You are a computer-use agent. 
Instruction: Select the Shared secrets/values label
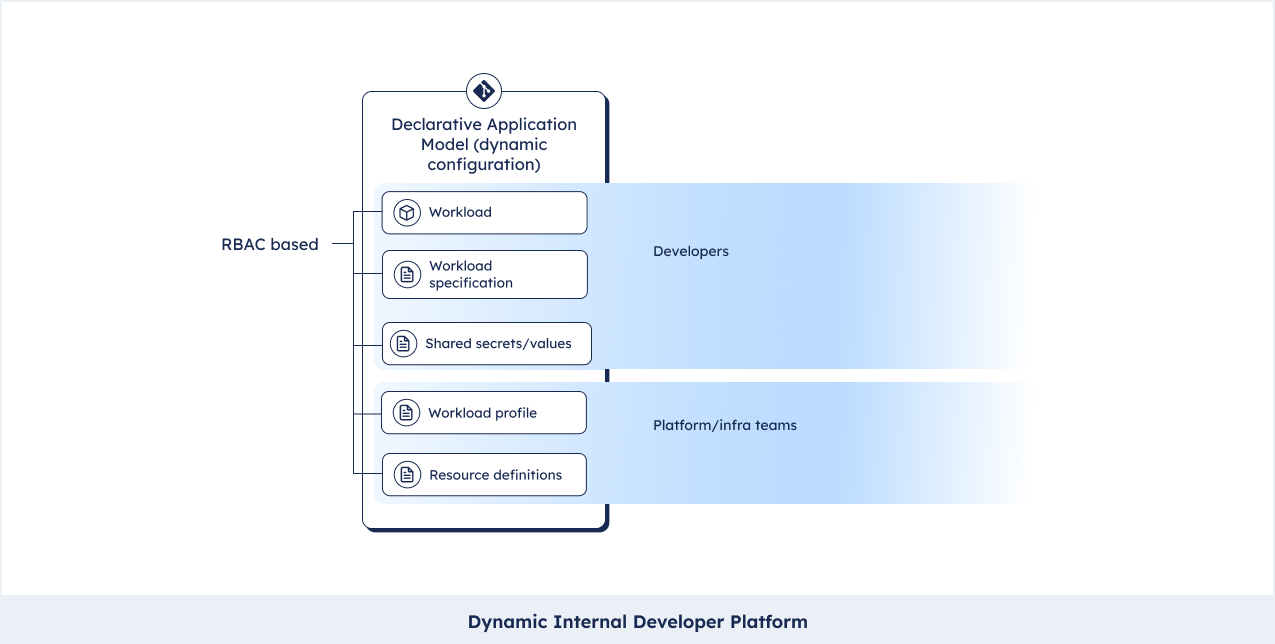click(498, 343)
